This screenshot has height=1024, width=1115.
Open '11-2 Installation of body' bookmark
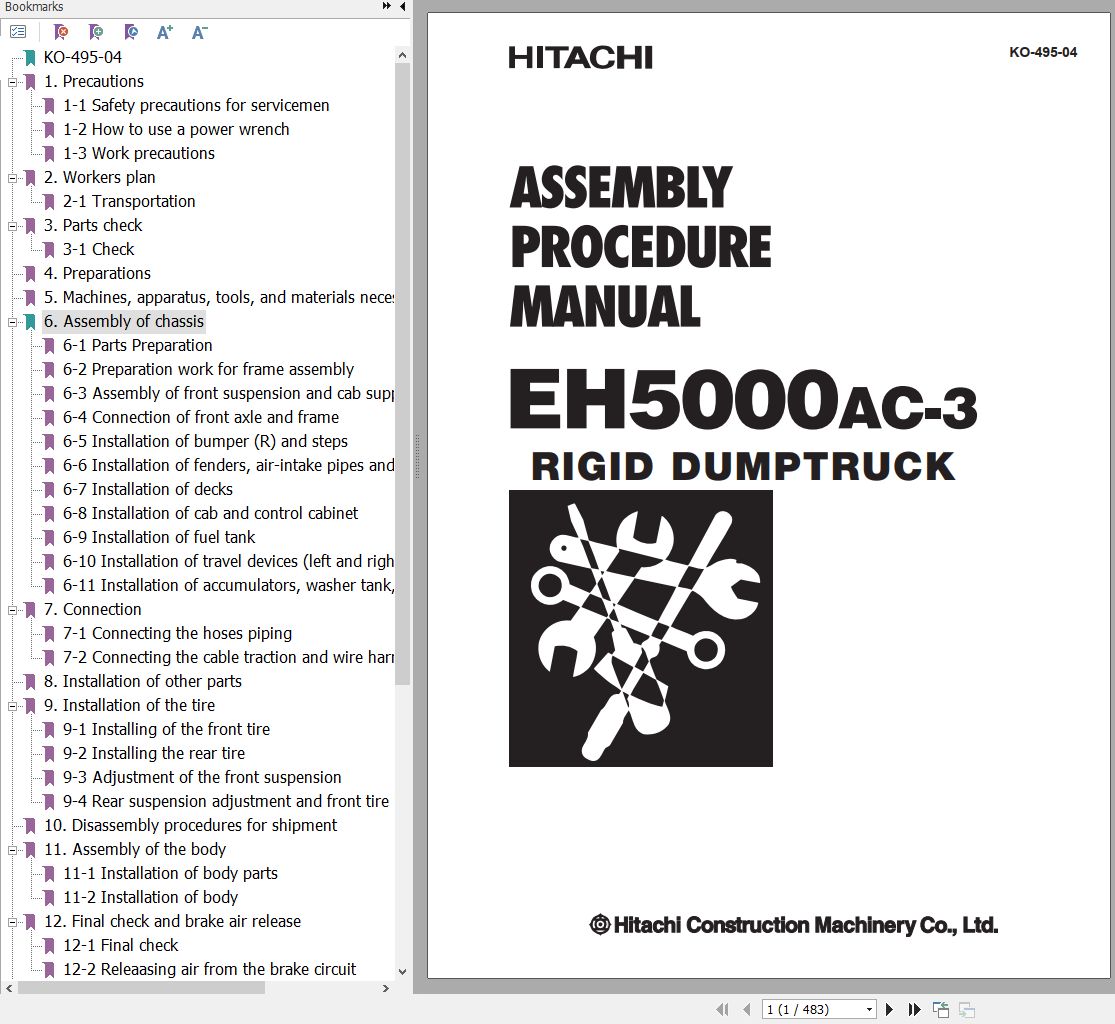(150, 897)
